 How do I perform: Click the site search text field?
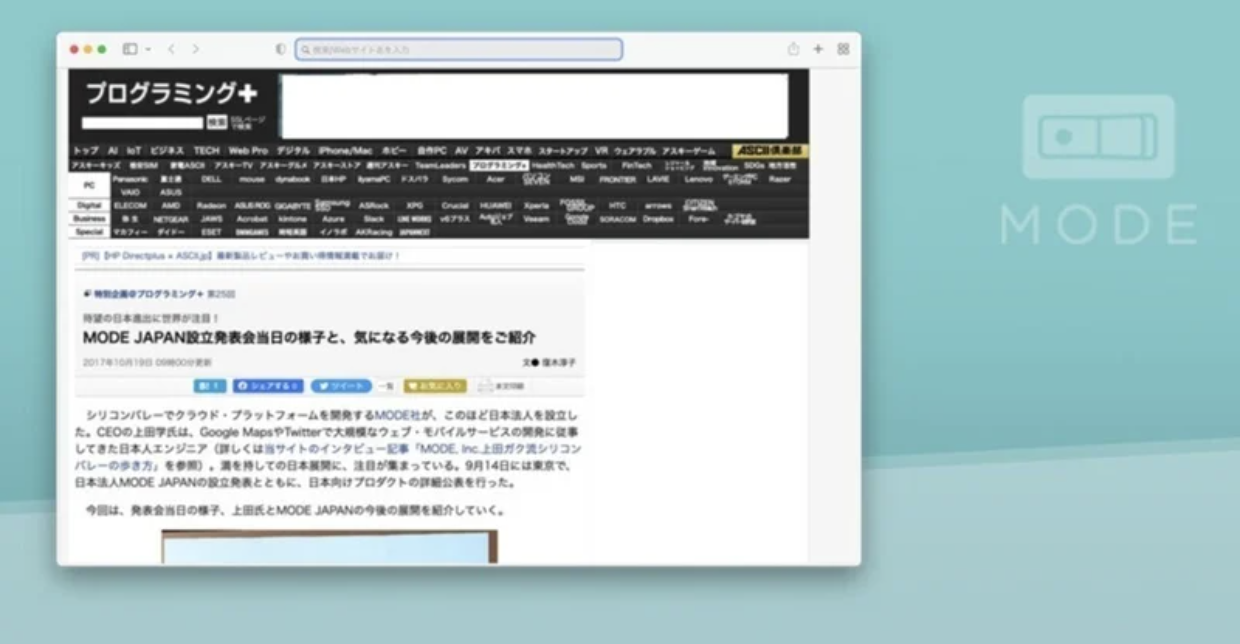point(142,123)
